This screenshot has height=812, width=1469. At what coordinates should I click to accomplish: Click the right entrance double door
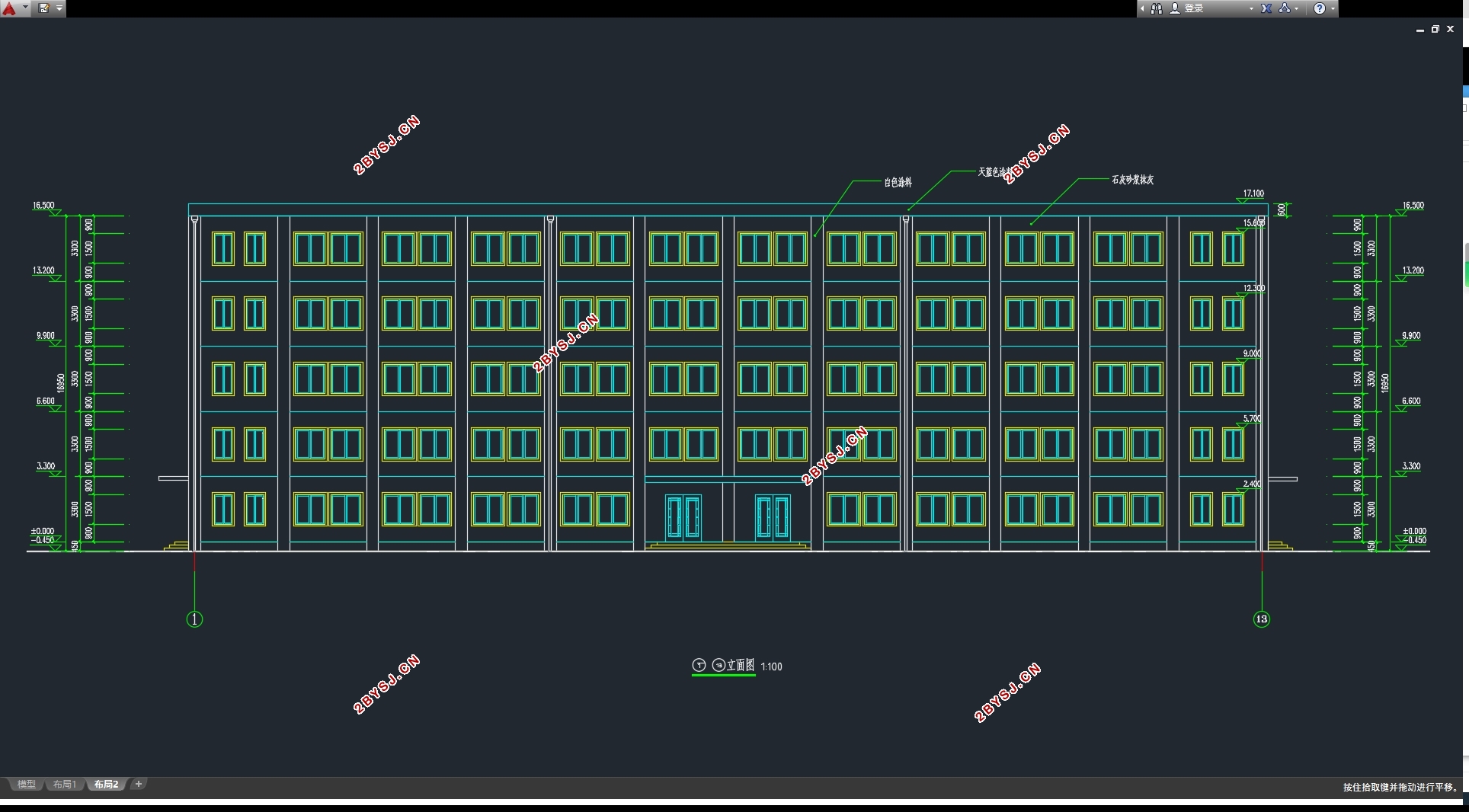click(x=773, y=517)
